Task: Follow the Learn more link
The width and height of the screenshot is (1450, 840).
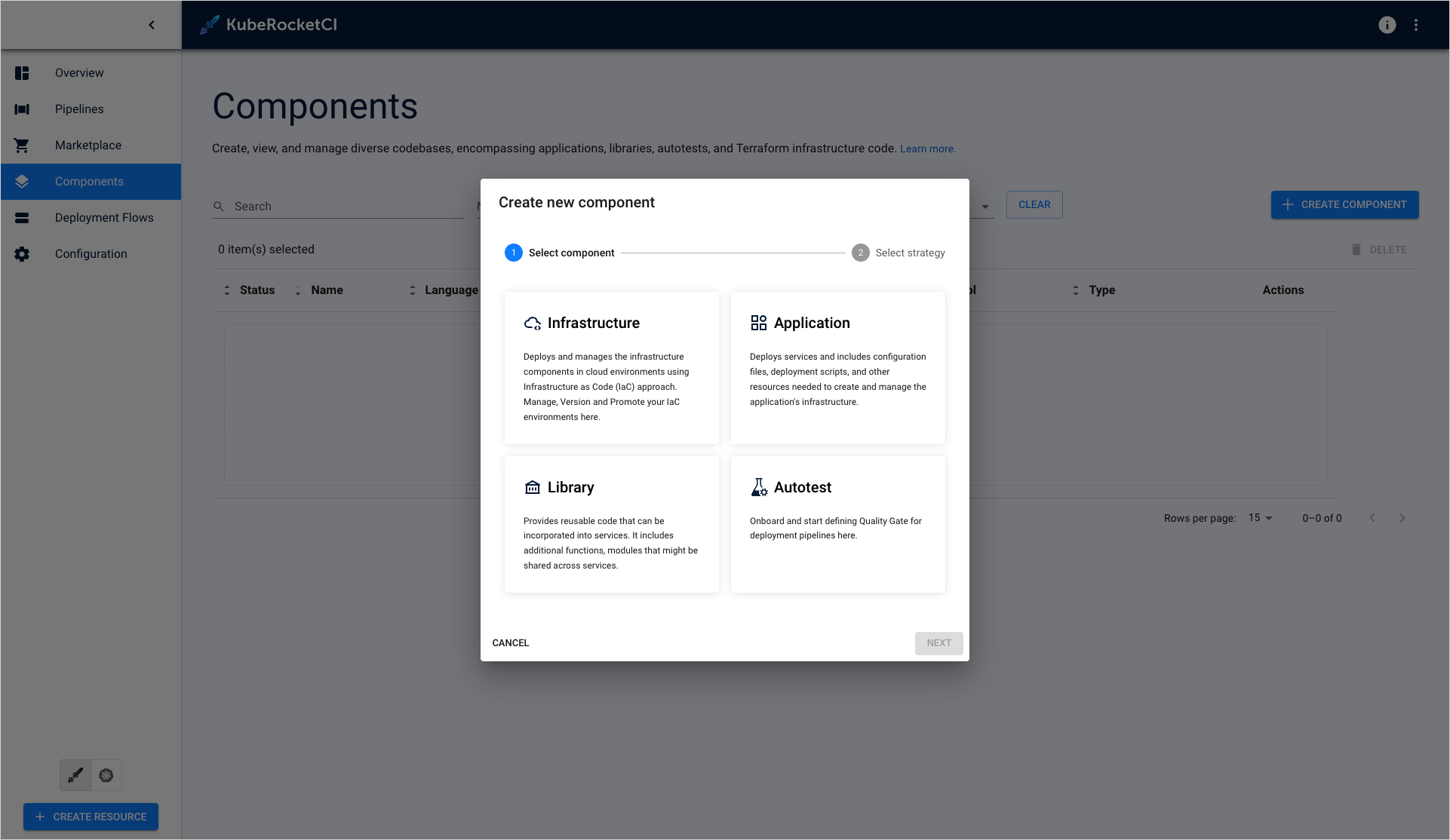Action: pyautogui.click(x=927, y=149)
